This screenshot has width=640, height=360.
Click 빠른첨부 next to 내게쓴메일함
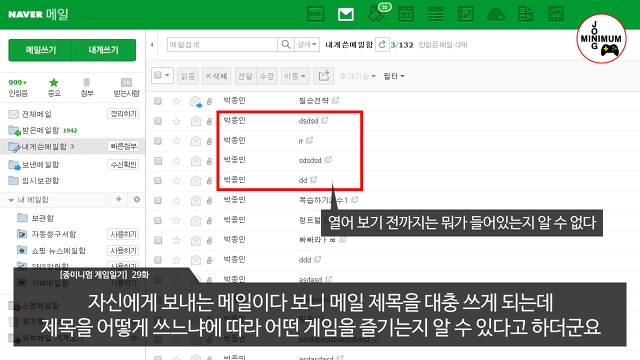(123, 146)
